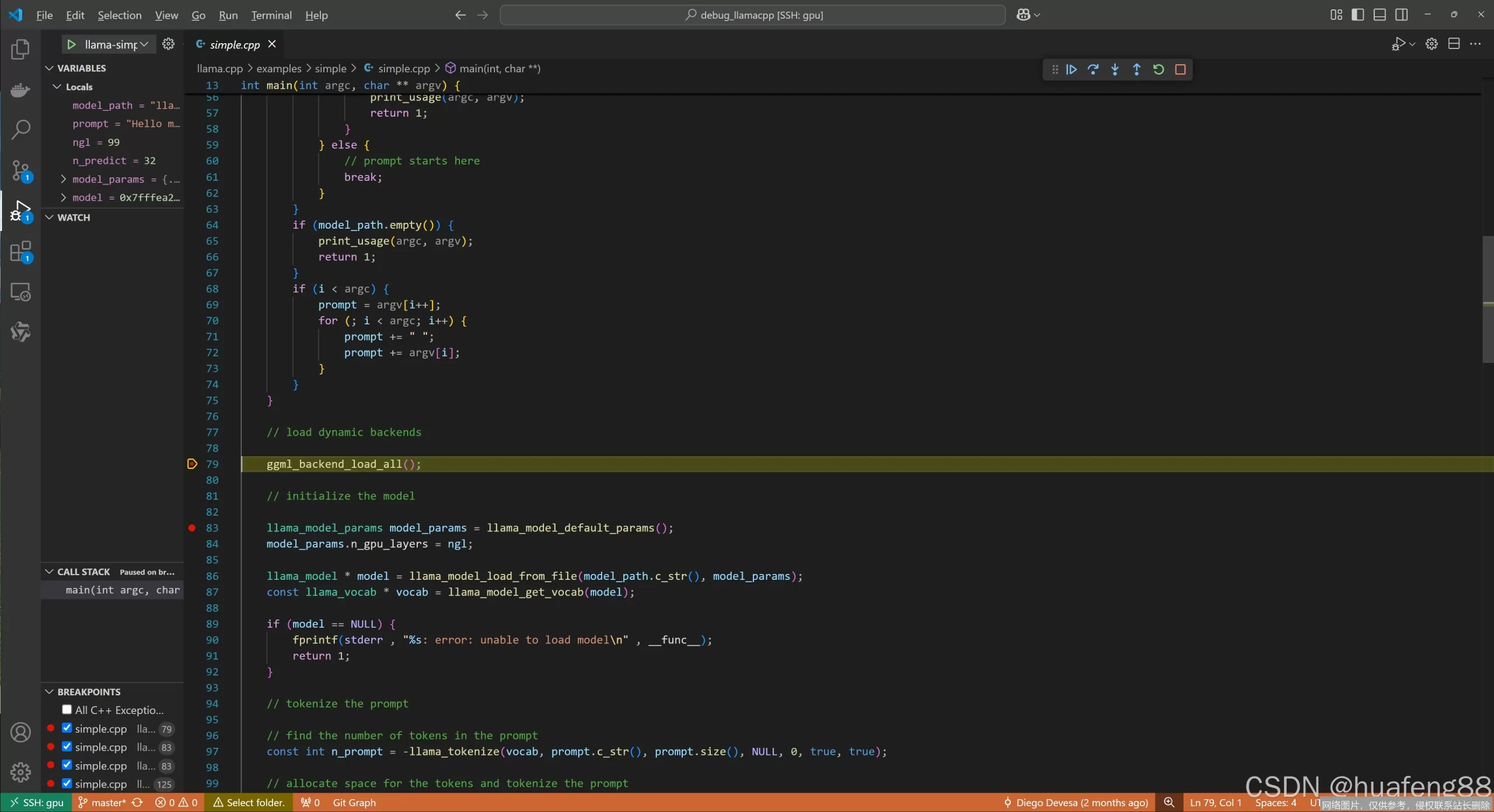This screenshot has width=1494, height=812.
Task: Click the master branch in status bar
Action: pyautogui.click(x=103, y=803)
